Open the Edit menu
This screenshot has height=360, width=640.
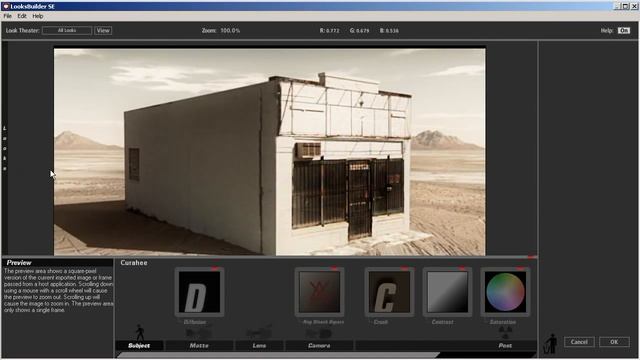click(22, 16)
